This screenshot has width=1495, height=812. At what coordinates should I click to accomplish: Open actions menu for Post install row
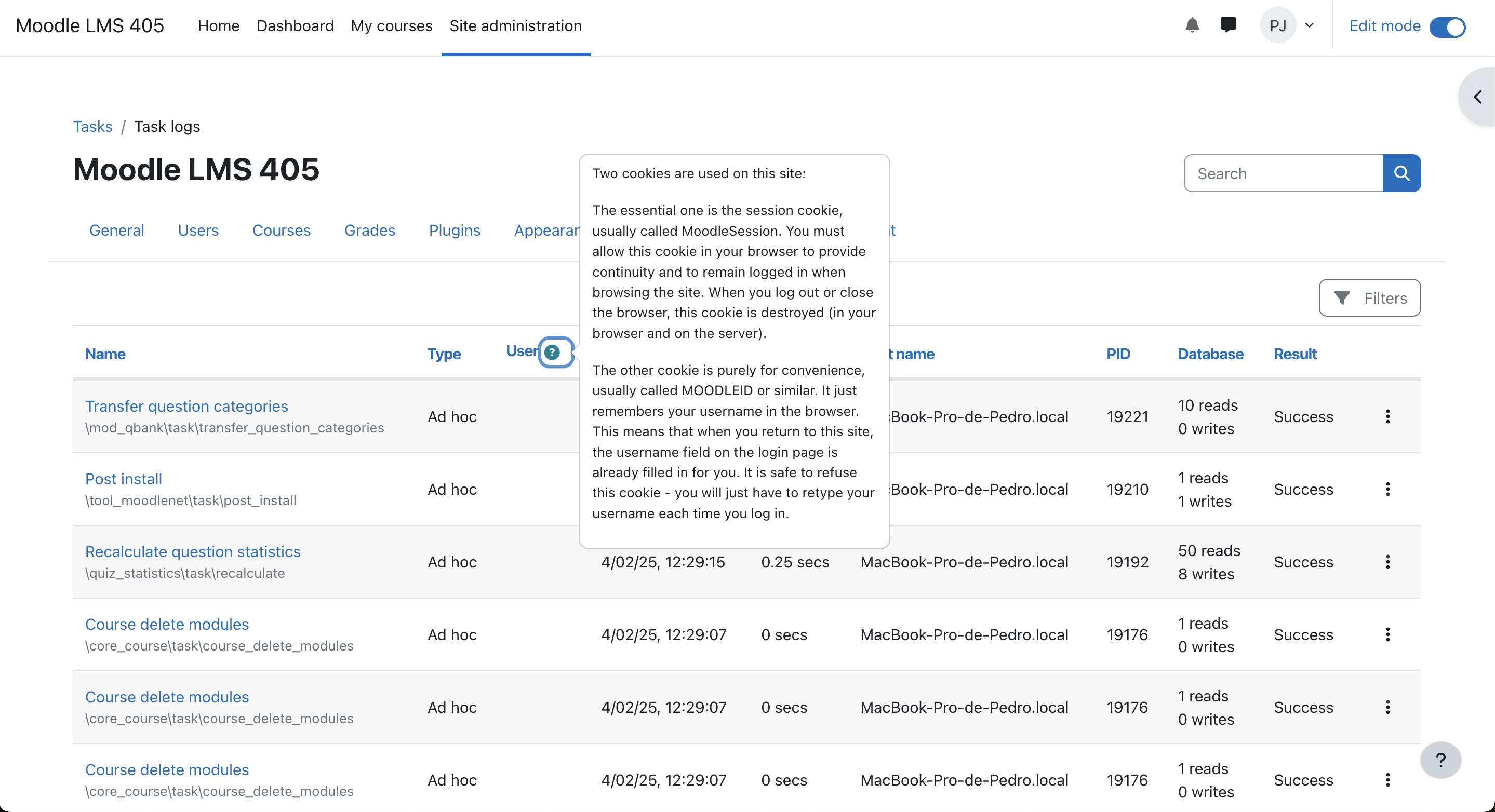[x=1387, y=489]
